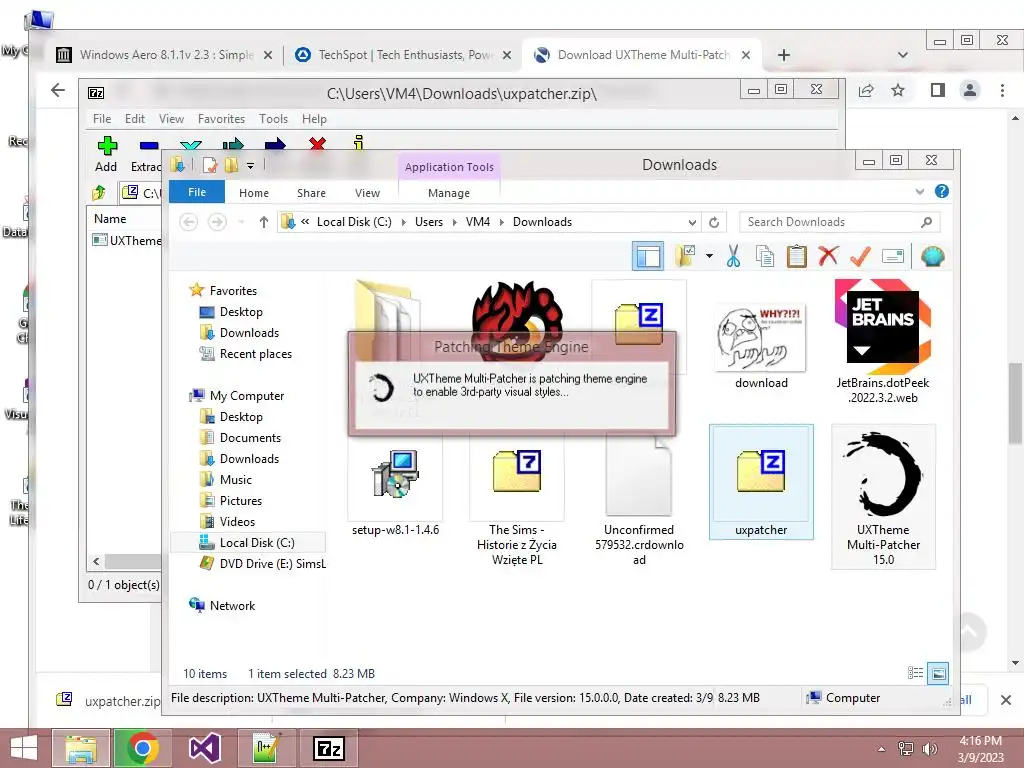Click the Explorer Back navigation arrow
Viewport: 1024px width, 768px height.
189,222
